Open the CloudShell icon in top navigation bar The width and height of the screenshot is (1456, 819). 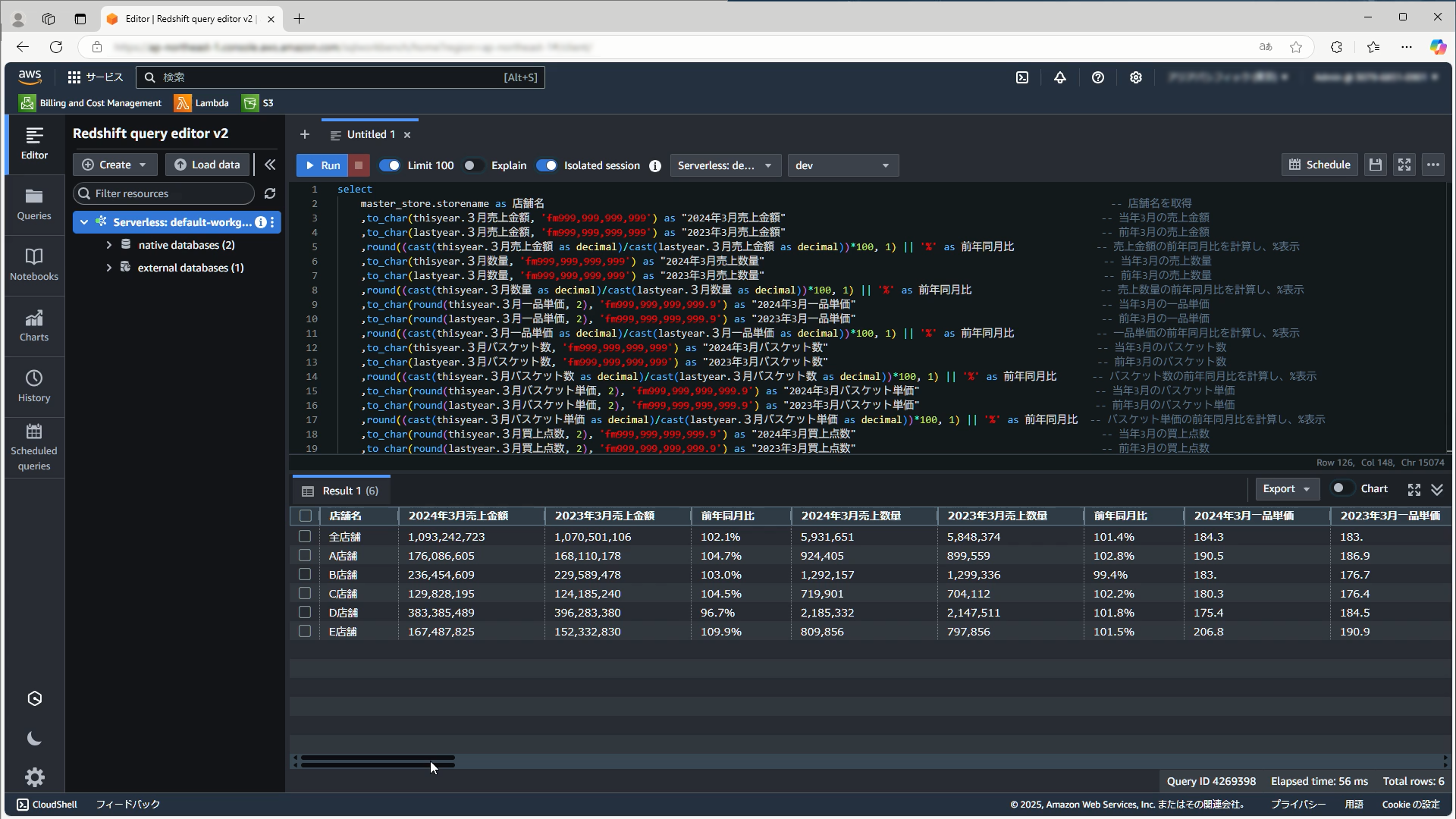[1022, 77]
